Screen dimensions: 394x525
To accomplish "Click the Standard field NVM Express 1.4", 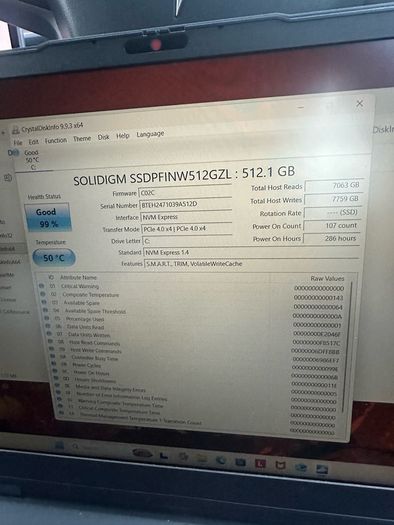I will click(251, 252).
